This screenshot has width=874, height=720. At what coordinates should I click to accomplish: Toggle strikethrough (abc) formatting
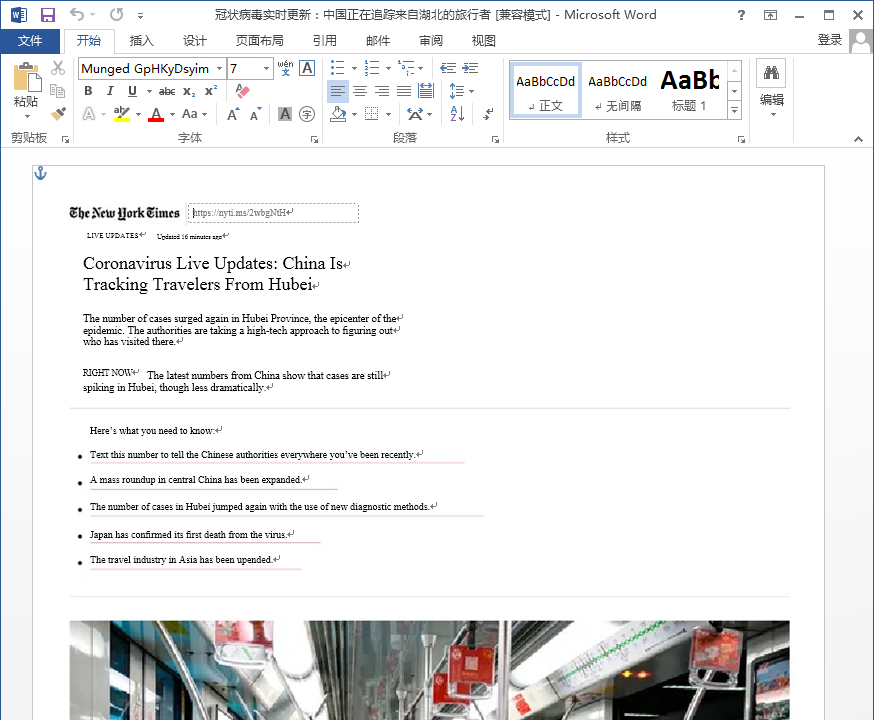click(x=167, y=91)
